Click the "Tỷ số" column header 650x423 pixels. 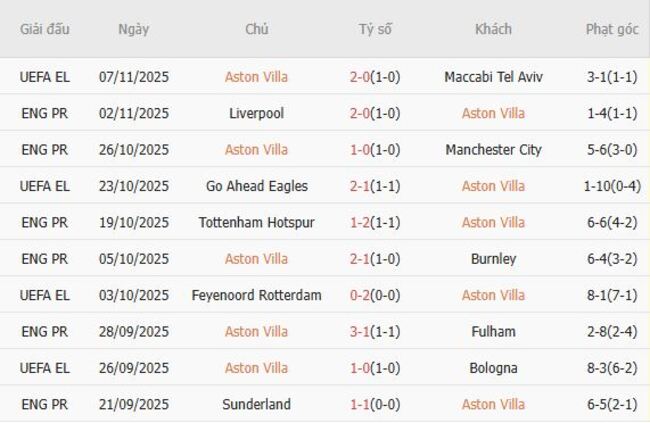[375, 29]
